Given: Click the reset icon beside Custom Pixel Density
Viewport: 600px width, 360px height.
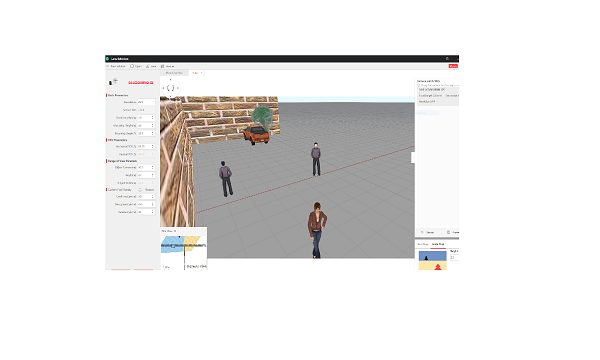Looking at the screenshot, I should [140, 190].
